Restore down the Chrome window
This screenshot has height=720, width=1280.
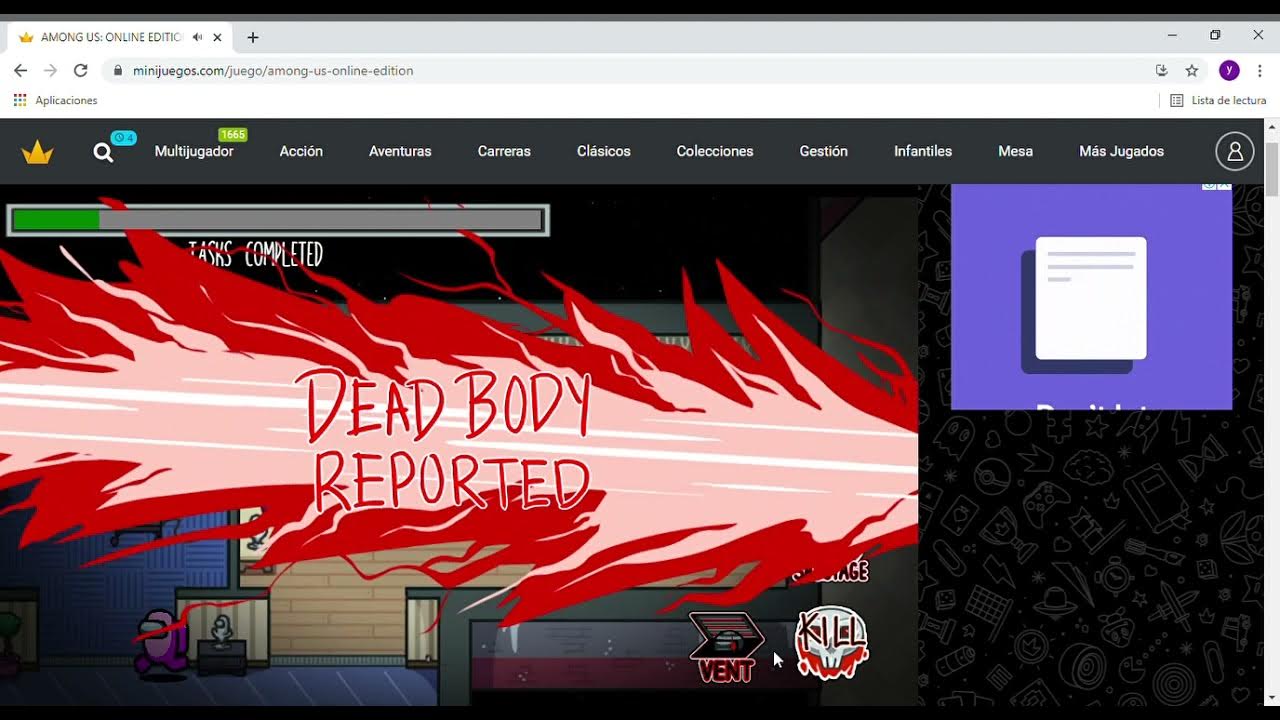(x=1215, y=35)
